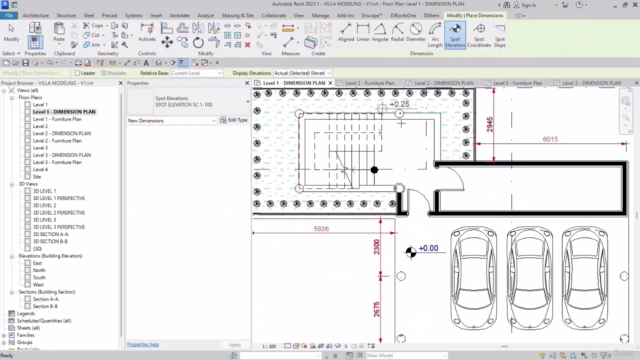This screenshot has height=360, width=640.
Task: Click the Save icon in quick access toolbar
Action: [x=25, y=63]
